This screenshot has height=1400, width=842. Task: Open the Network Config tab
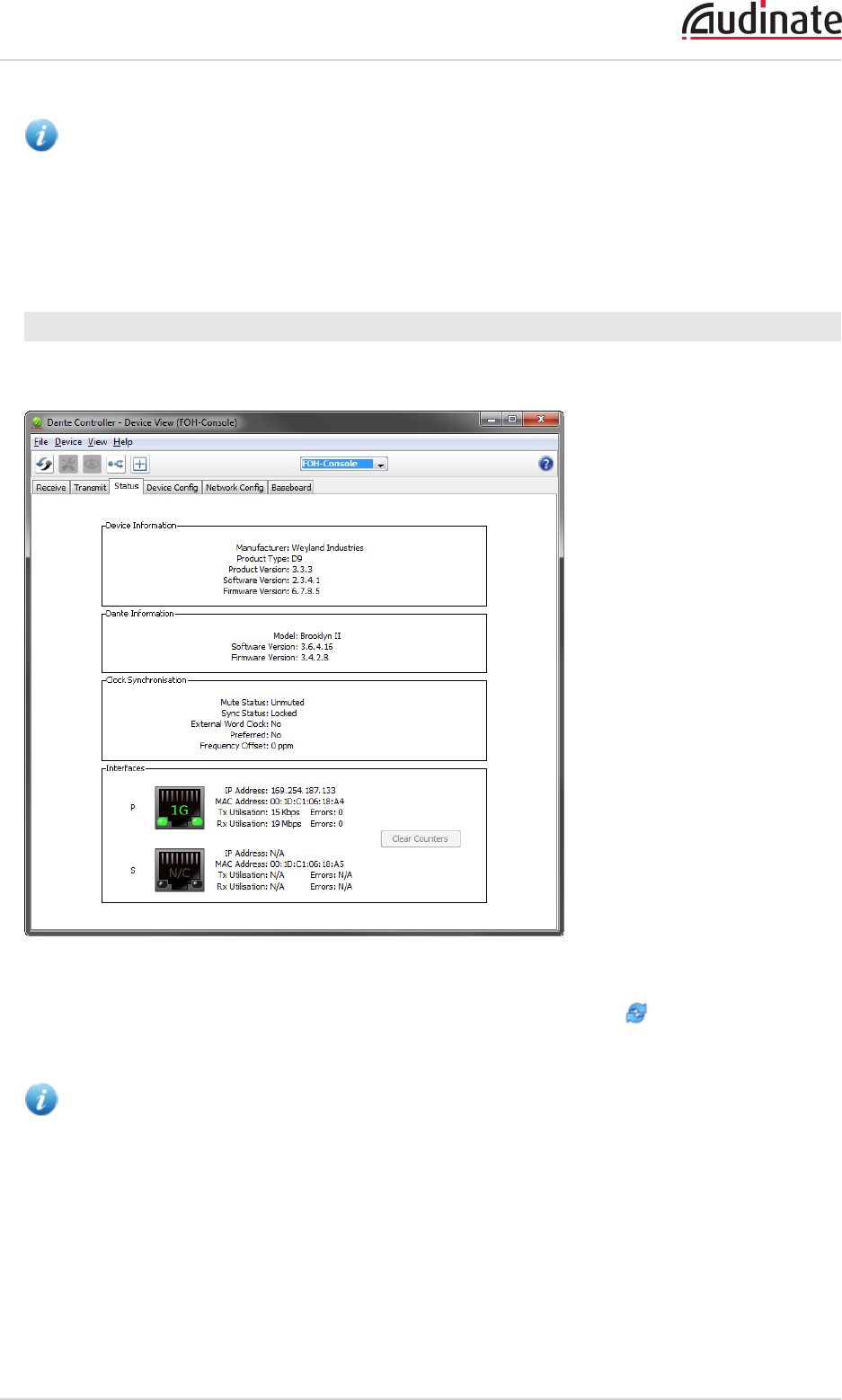pyautogui.click(x=235, y=487)
